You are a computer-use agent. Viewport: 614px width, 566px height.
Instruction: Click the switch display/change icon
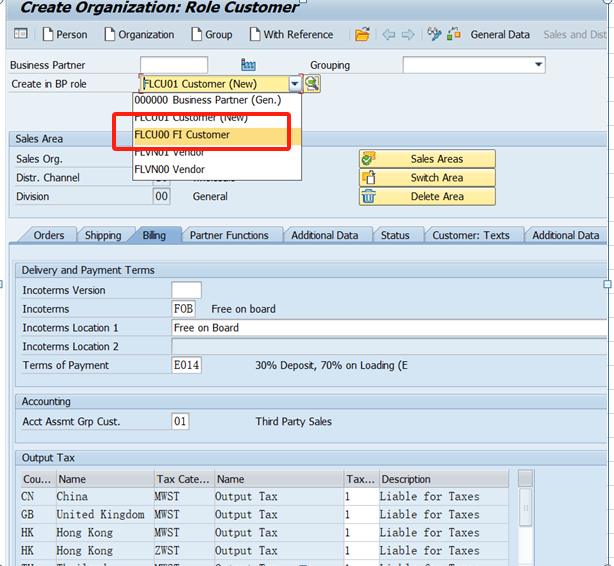(x=434, y=35)
